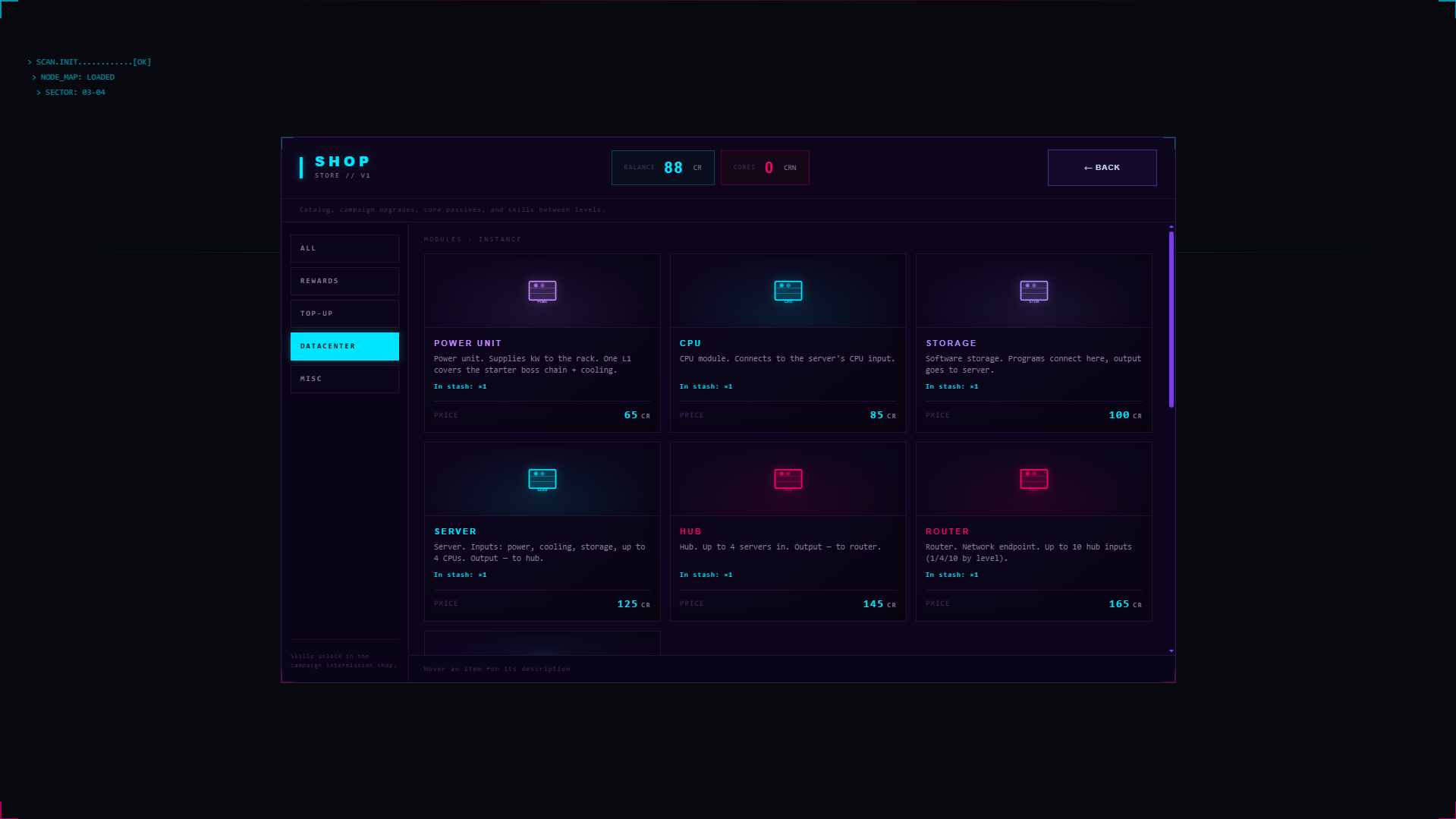The height and width of the screenshot is (819, 1456).
Task: Click the Balance 88 CR indicator
Action: [662, 168]
